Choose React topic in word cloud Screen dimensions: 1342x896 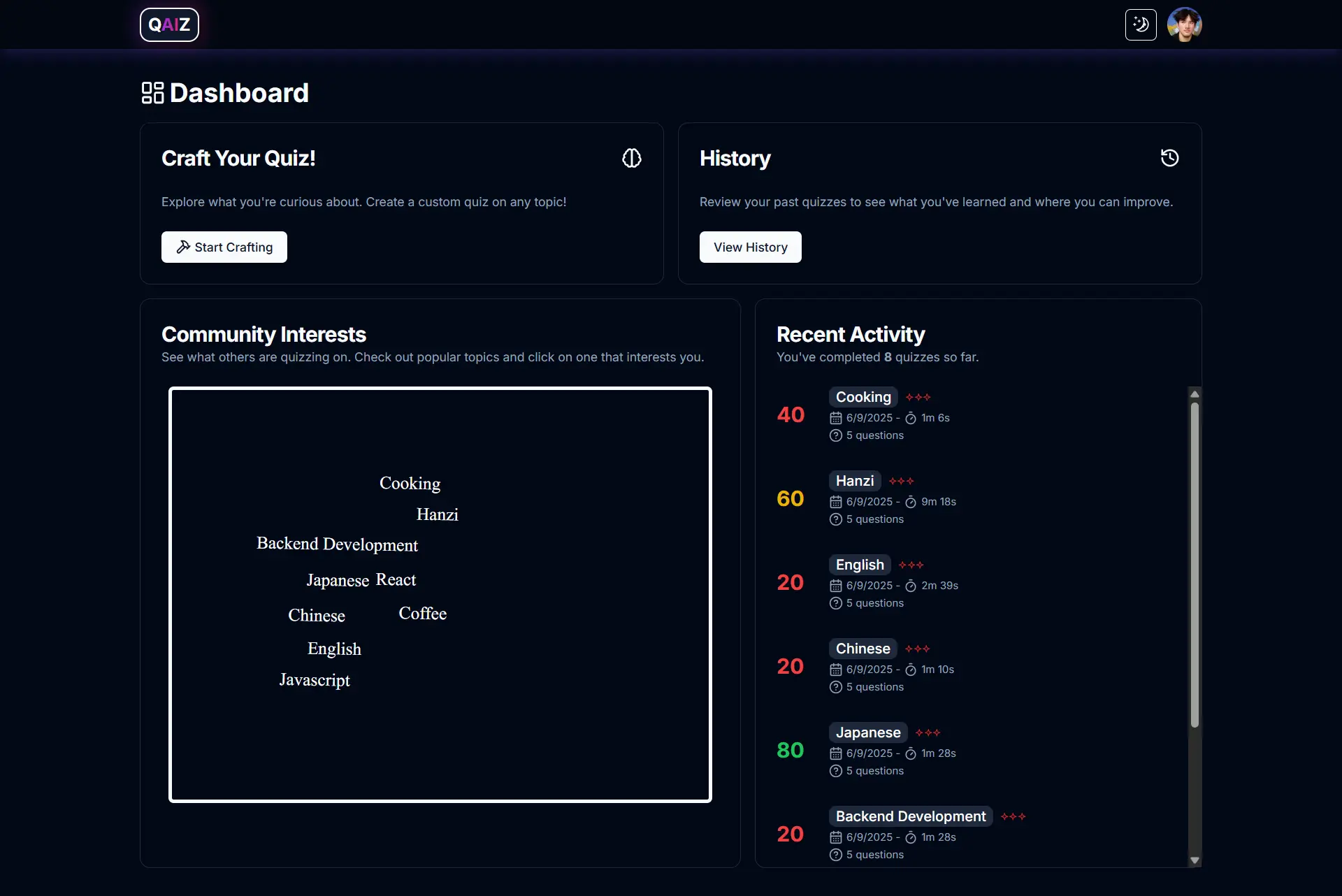click(x=396, y=579)
